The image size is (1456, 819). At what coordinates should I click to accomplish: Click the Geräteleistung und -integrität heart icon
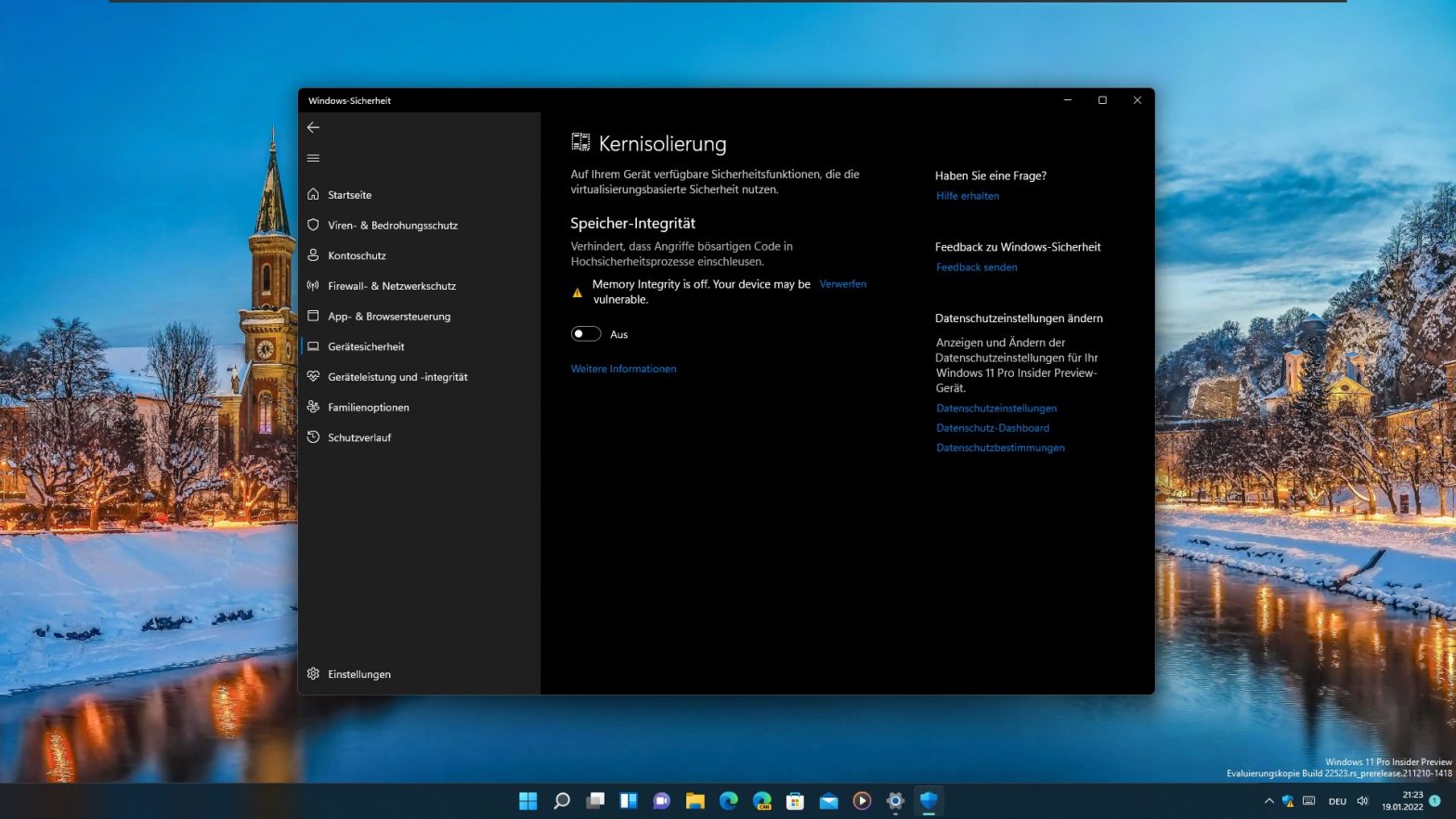313,376
